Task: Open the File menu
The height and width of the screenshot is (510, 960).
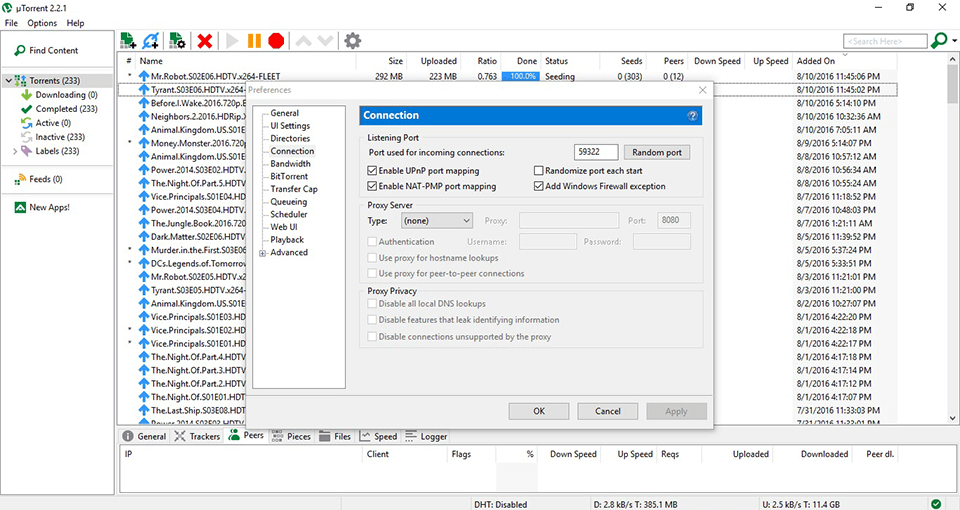Action: [11, 23]
